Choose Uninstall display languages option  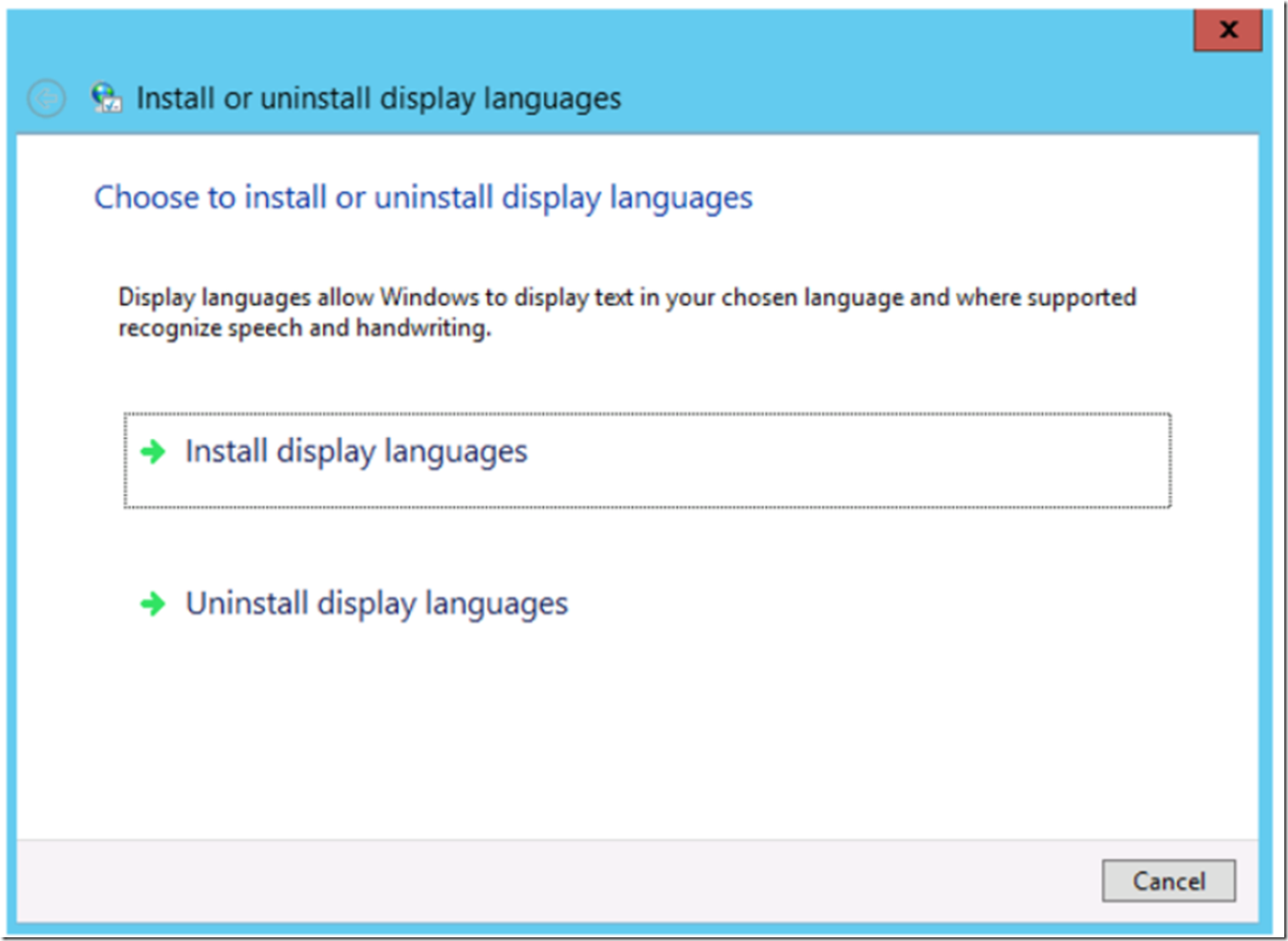tap(647, 604)
